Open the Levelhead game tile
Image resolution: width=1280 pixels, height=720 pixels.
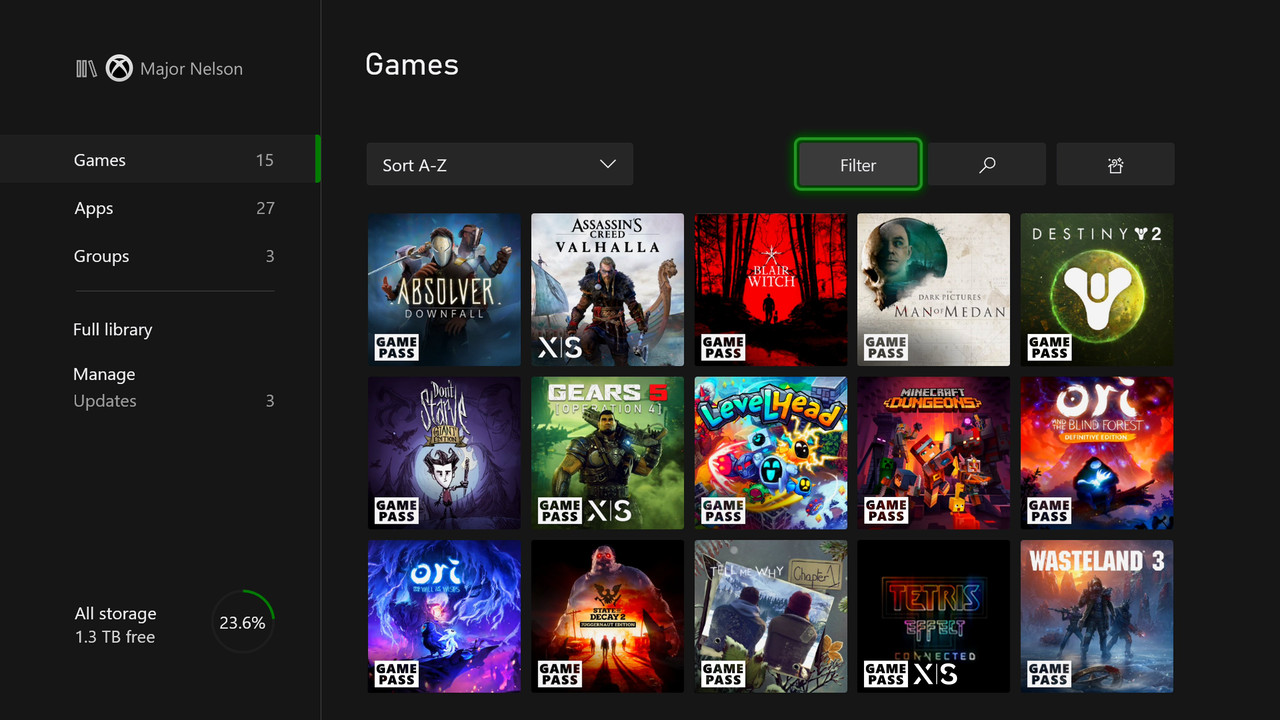click(x=771, y=453)
